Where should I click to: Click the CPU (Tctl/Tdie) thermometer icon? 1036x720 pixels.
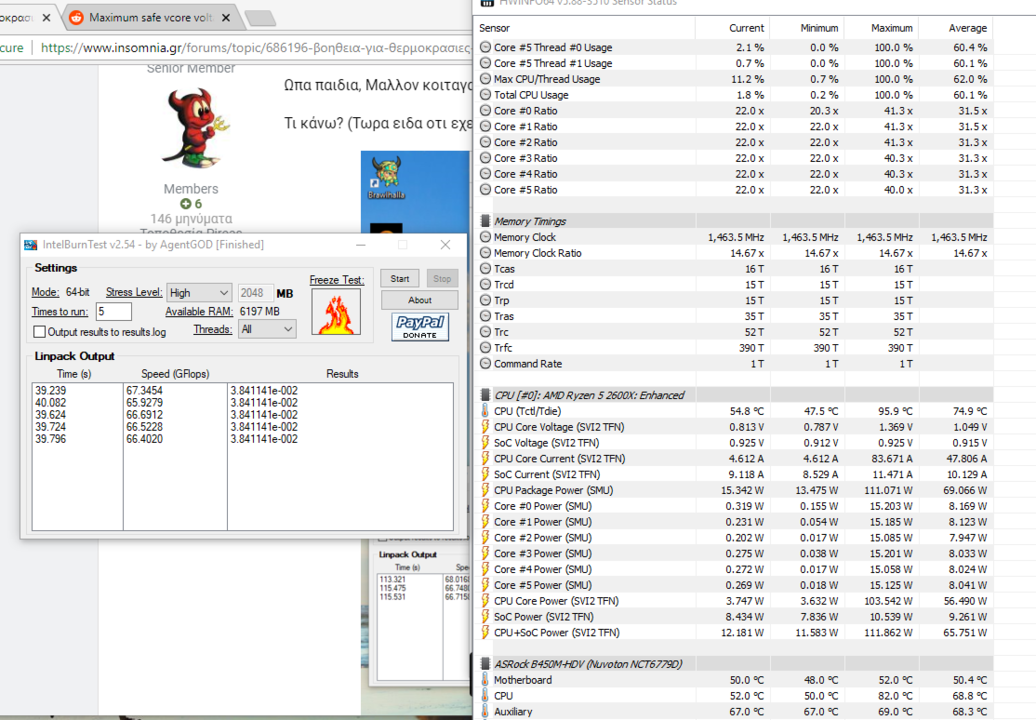(486, 411)
